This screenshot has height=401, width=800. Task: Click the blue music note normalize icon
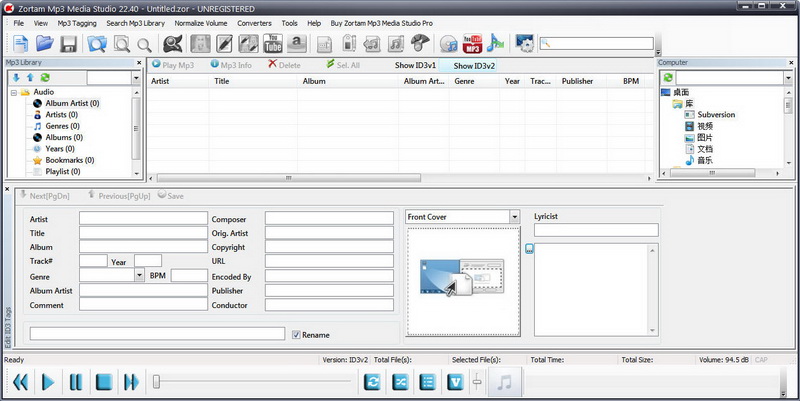tap(495, 43)
